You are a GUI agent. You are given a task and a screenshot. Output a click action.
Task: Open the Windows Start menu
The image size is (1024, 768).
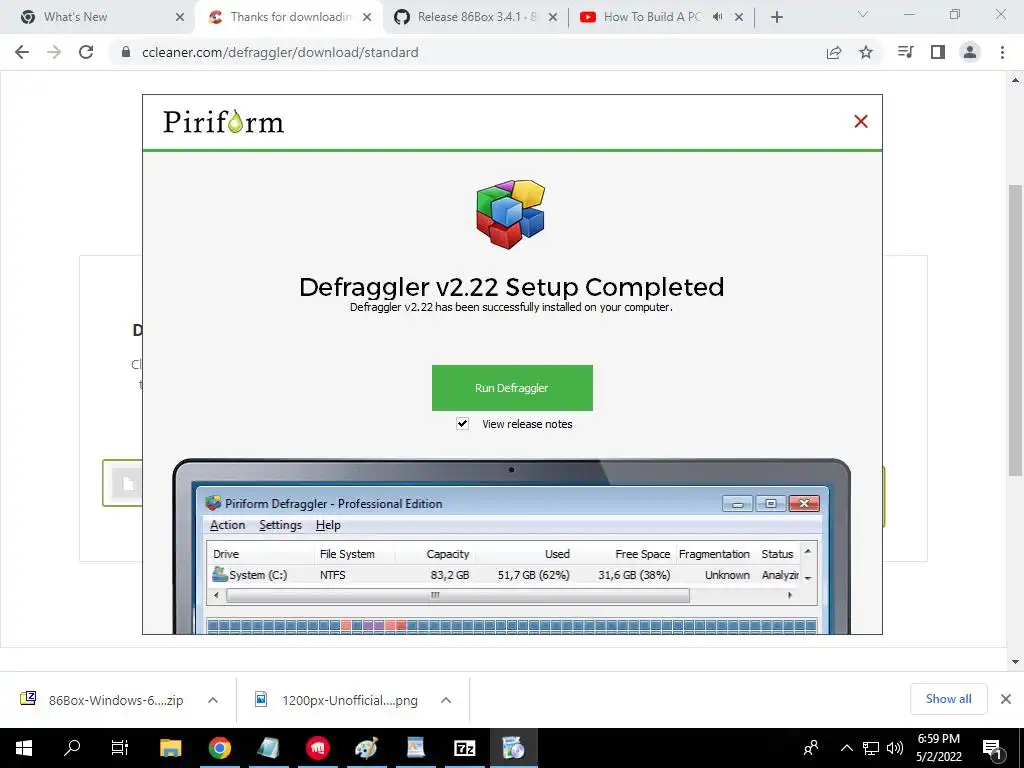24,748
